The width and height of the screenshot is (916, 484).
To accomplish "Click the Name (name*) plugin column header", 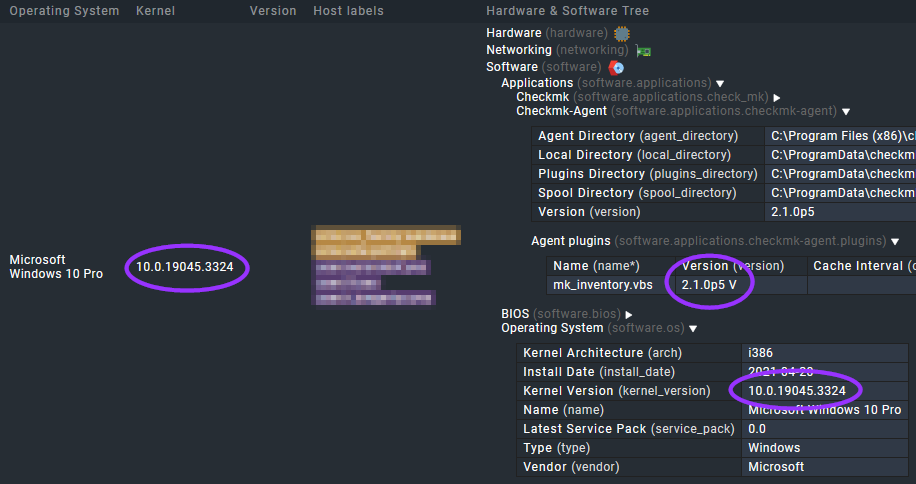I will tap(596, 266).
